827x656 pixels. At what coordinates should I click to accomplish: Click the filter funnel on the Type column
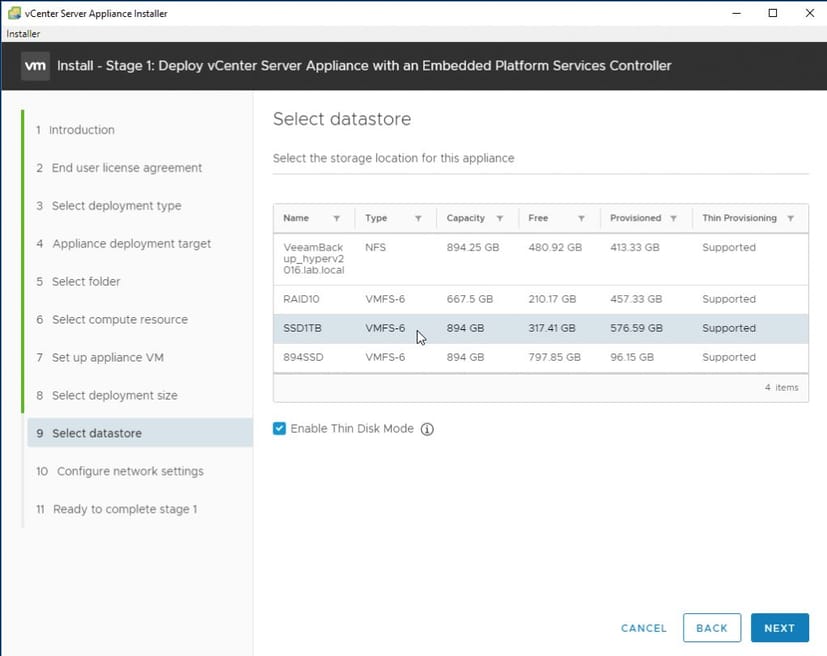[x=420, y=218]
